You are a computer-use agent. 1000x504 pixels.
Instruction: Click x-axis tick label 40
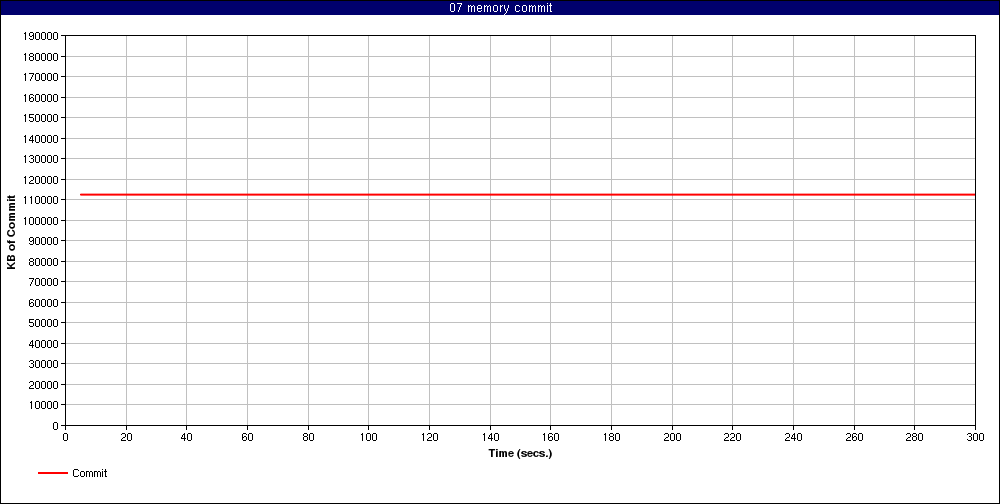(x=187, y=437)
